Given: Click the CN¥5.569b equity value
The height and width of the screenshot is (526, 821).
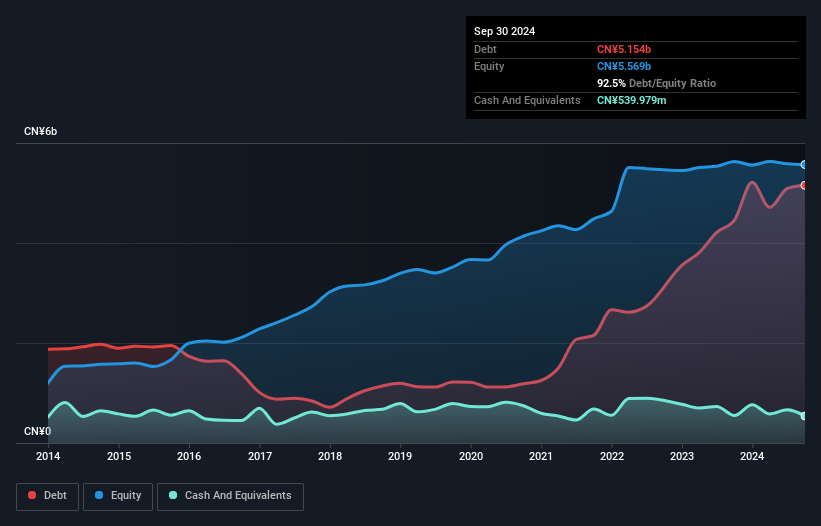Looking at the screenshot, I should [624, 66].
